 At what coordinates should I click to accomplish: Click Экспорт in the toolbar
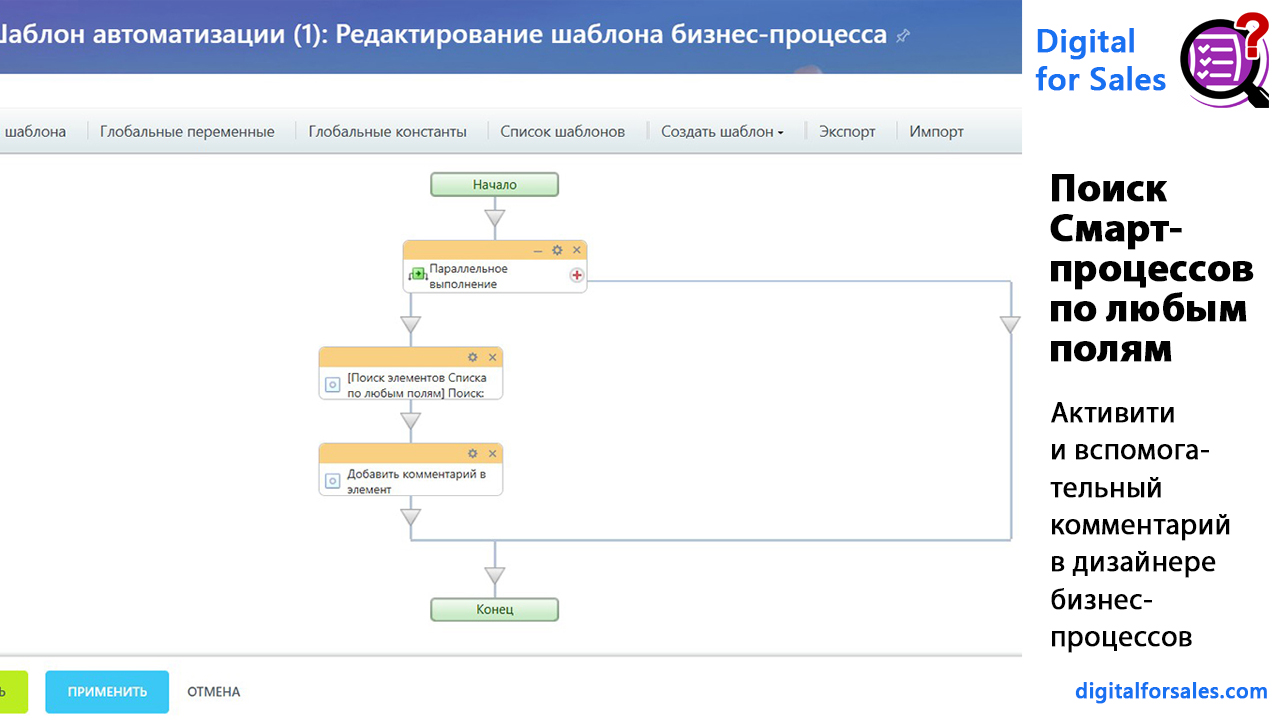pyautogui.click(x=847, y=131)
